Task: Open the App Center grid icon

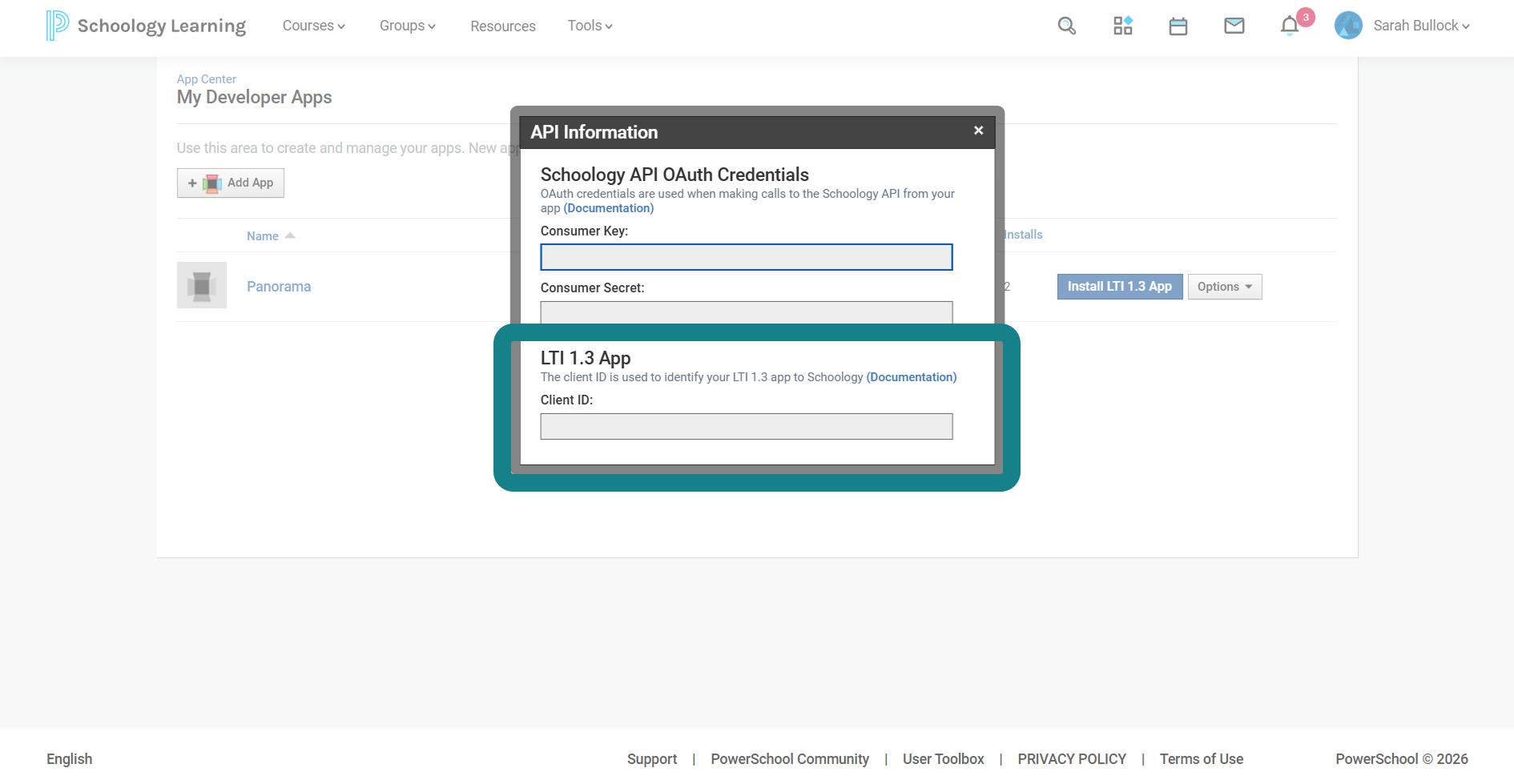Action: pos(1122,26)
